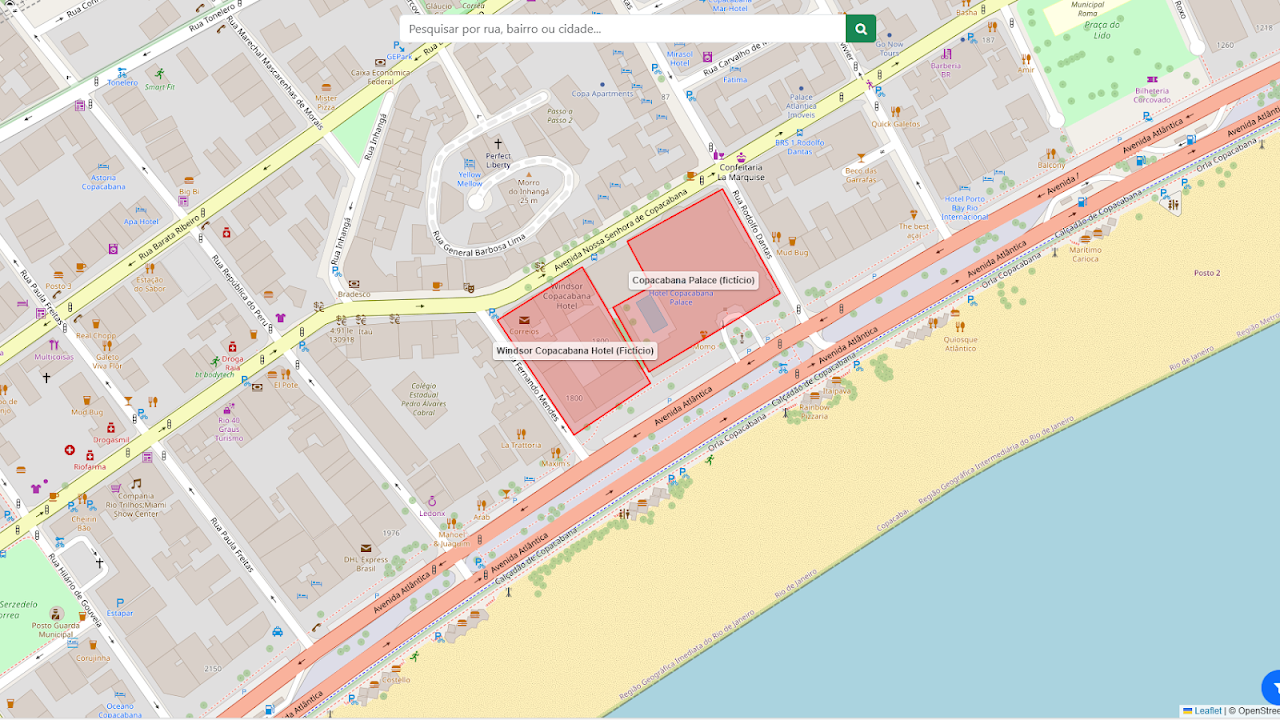
Task: Focus the "Pesquisar por rua, bairro ou cidade" field
Action: coord(622,29)
